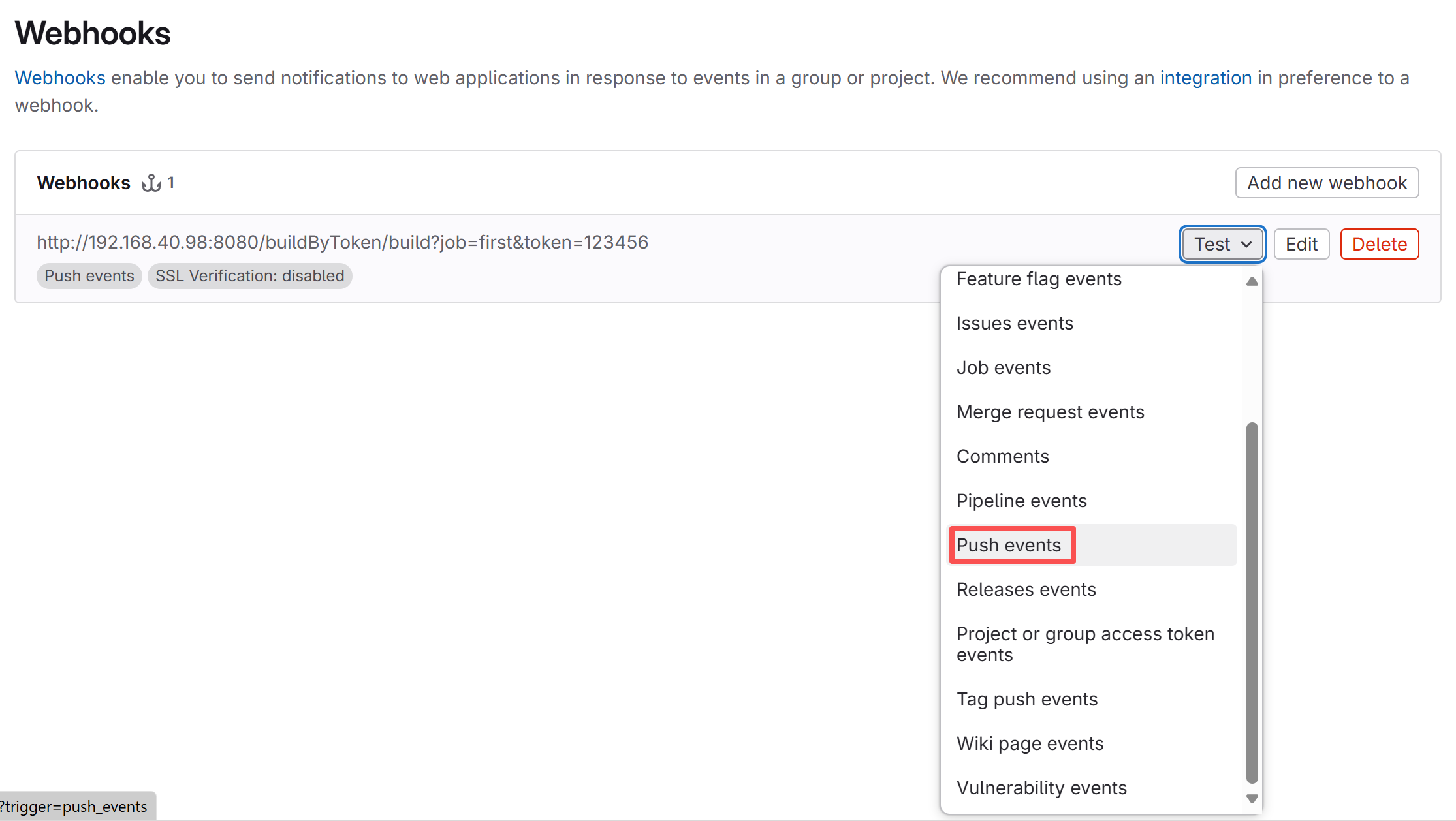Pick Job events in dropdown
Viewport: 1456px width, 821px height.
1004,368
